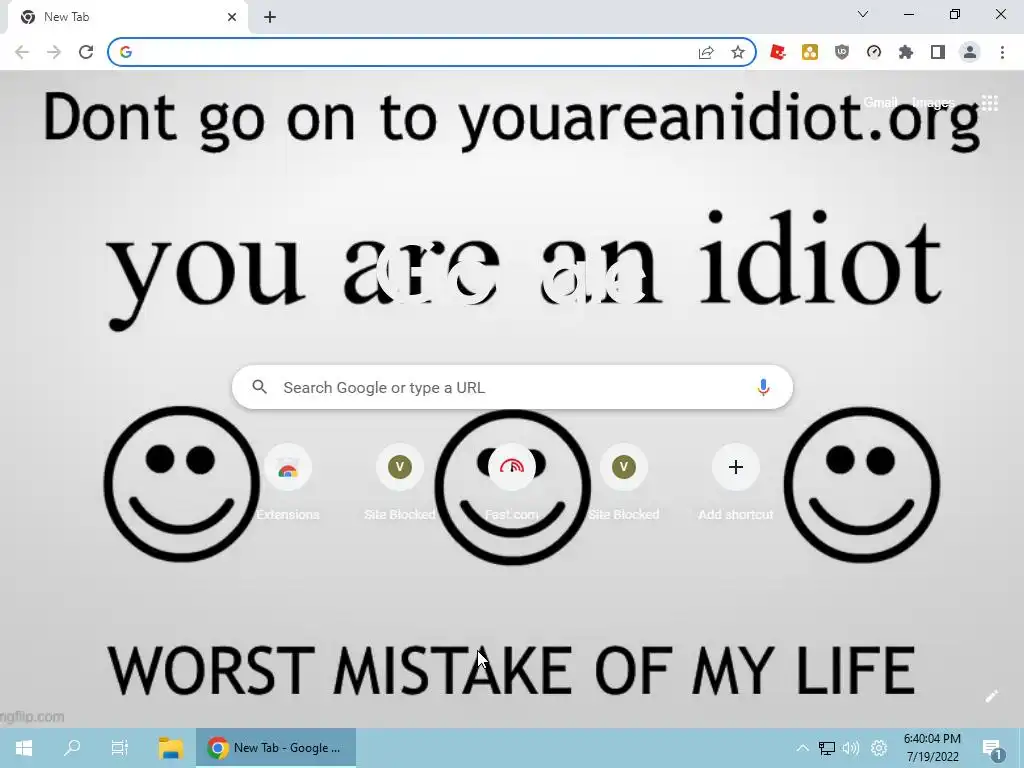The image size is (1024, 768).
Task: Click the browser forward arrow
Action: pyautogui.click(x=54, y=52)
